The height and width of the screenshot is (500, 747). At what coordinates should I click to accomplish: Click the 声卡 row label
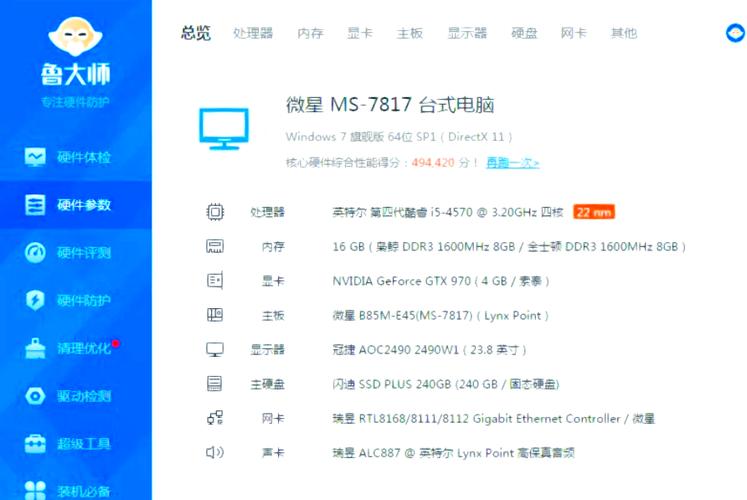pos(273,453)
